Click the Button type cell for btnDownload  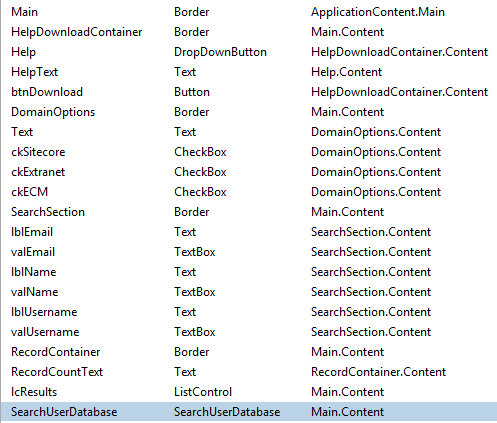point(192,92)
